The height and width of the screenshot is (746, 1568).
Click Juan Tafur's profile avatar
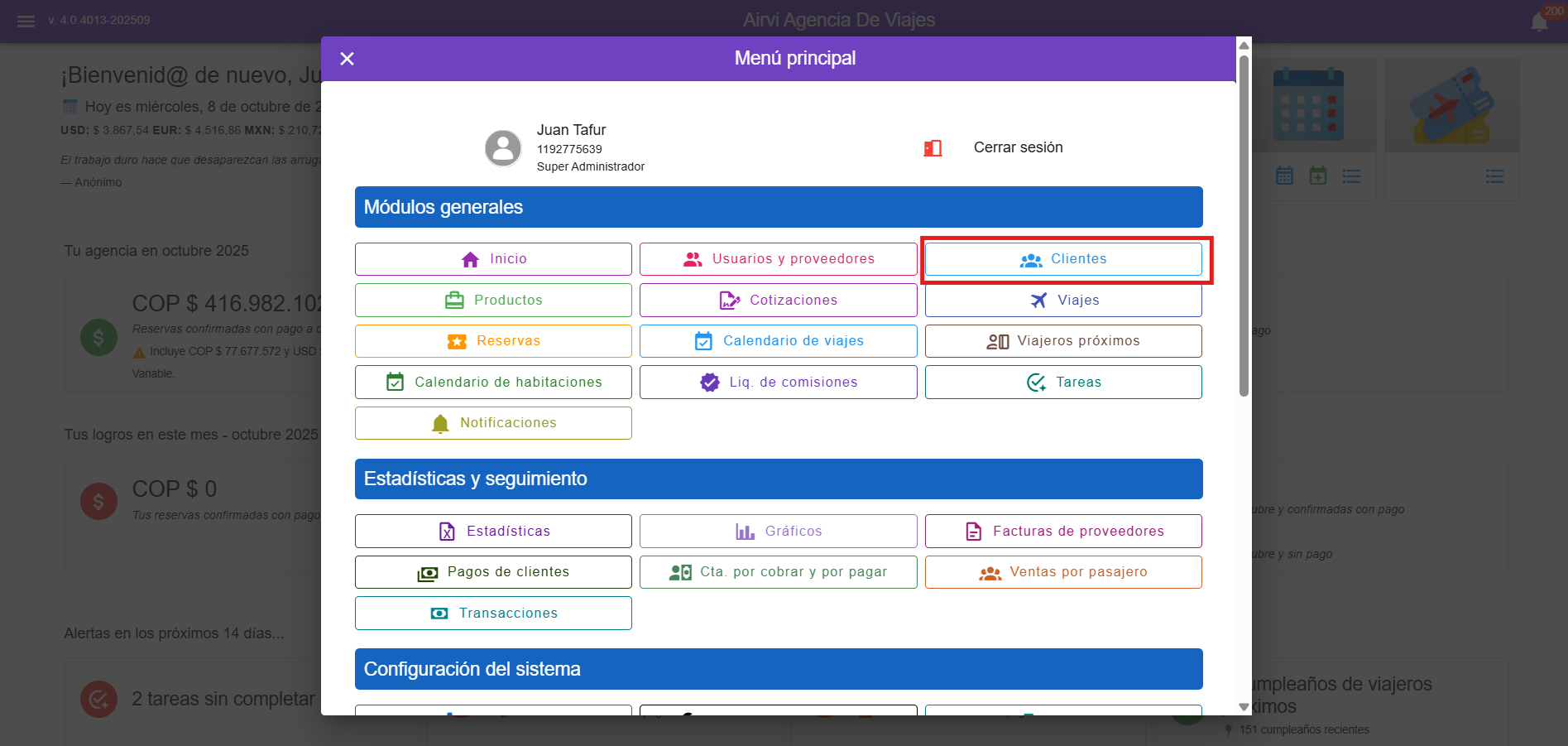tap(502, 148)
